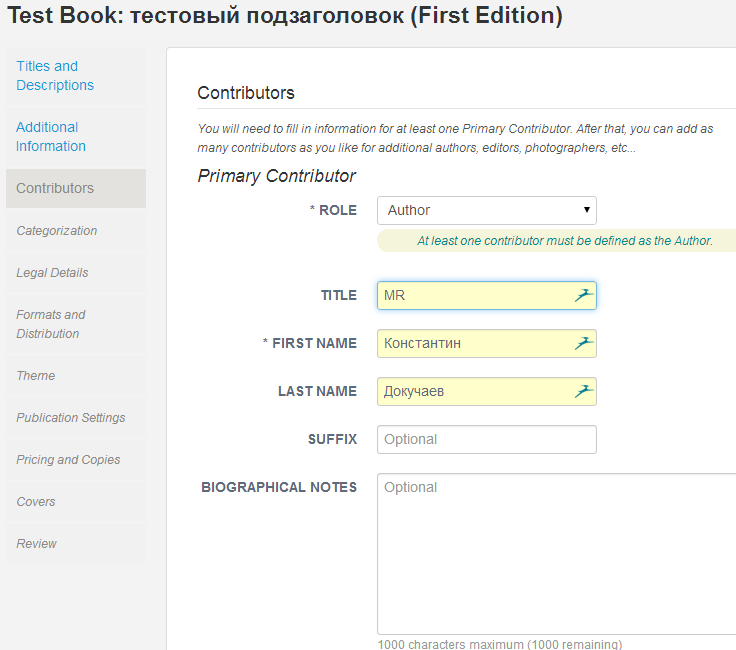736x650 pixels.
Task: Click the Suffix input field
Action: pyautogui.click(x=487, y=439)
